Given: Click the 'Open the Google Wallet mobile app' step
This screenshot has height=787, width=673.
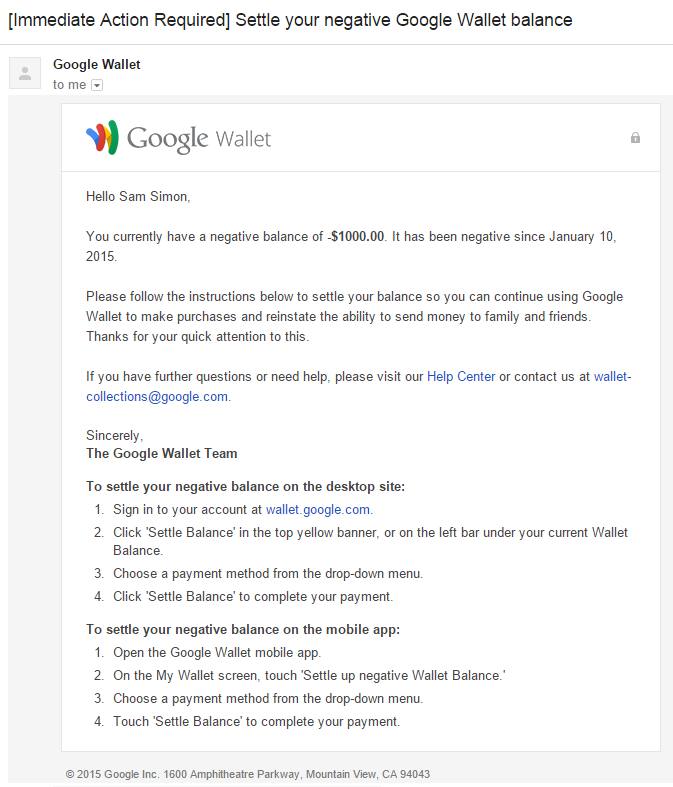Looking at the screenshot, I should click(217, 653).
